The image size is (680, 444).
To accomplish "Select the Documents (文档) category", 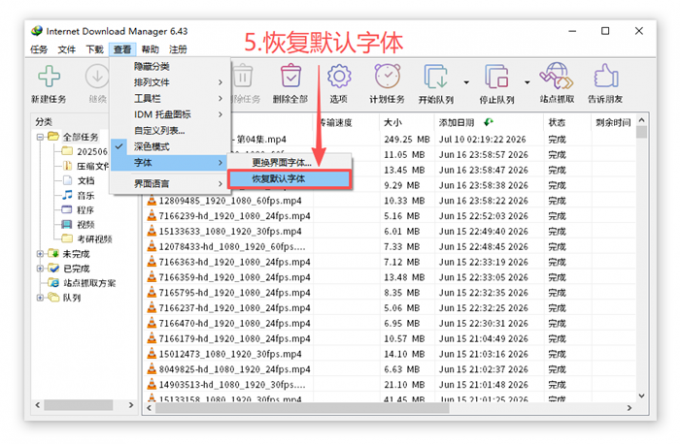I will click(85, 180).
